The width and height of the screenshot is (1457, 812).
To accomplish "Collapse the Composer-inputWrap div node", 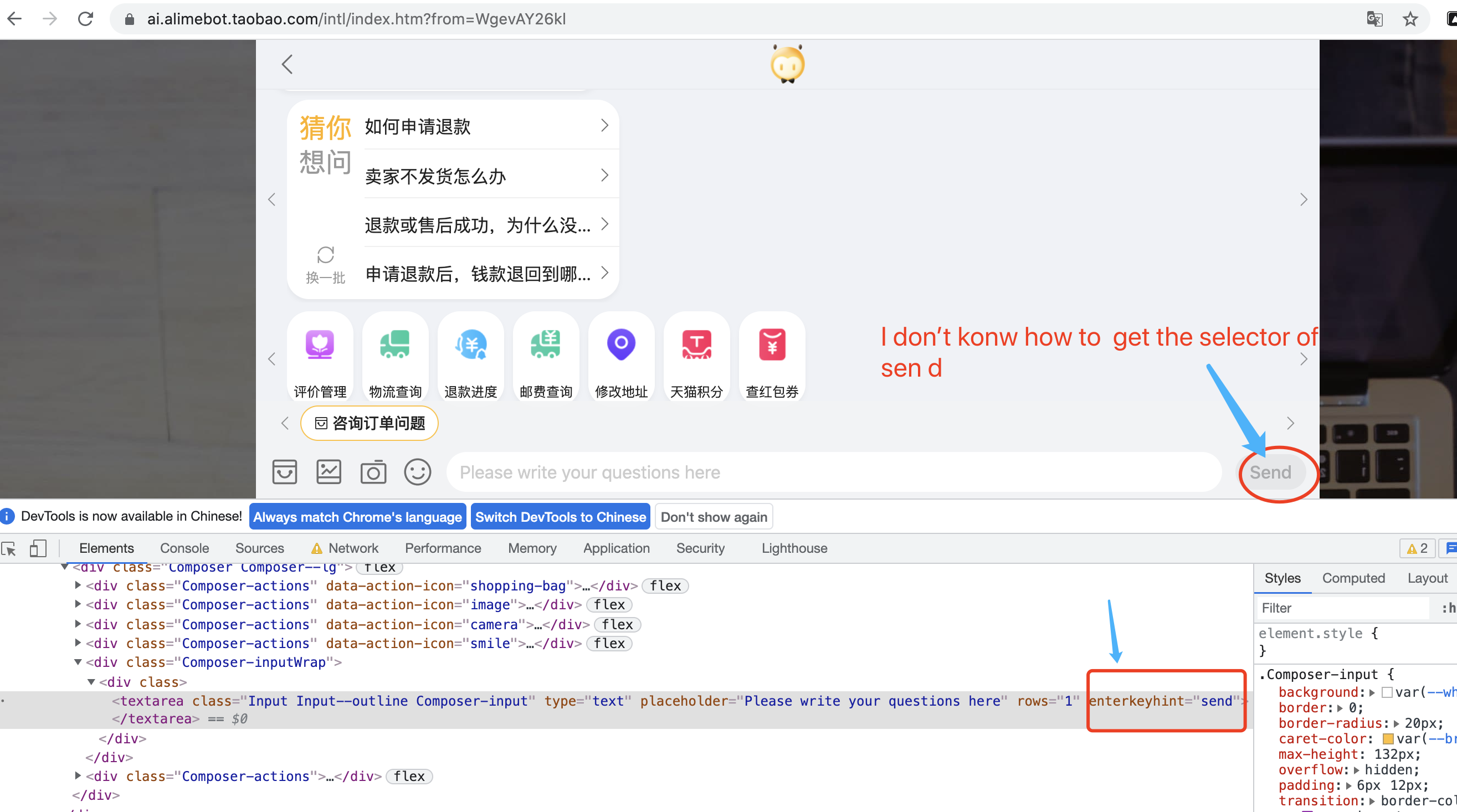I will (79, 662).
